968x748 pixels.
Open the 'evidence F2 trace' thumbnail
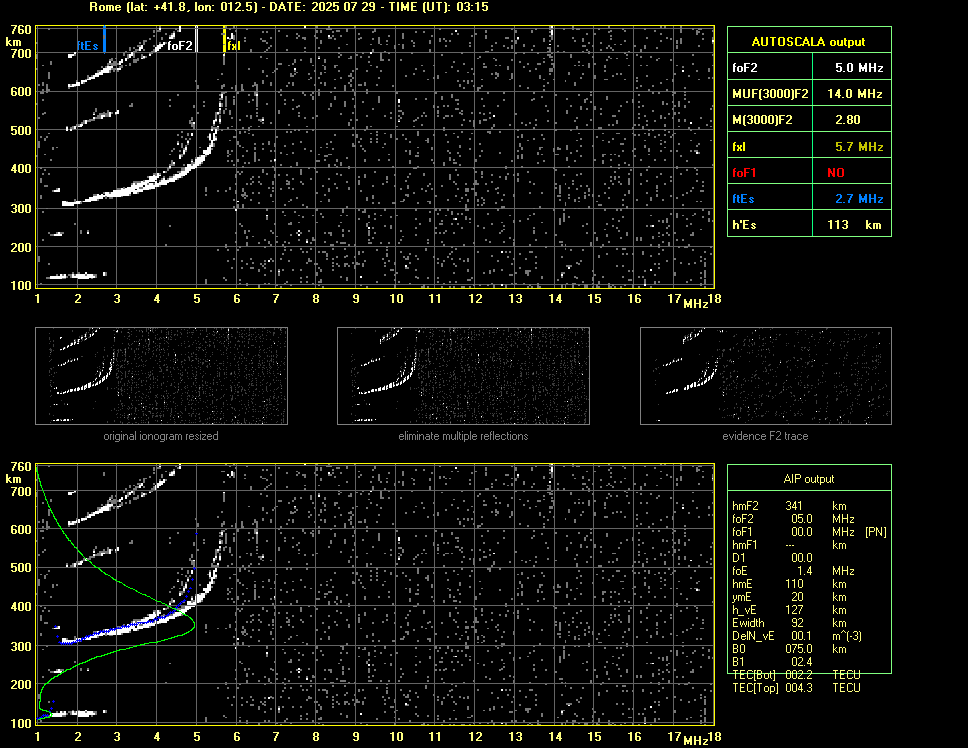pos(766,376)
